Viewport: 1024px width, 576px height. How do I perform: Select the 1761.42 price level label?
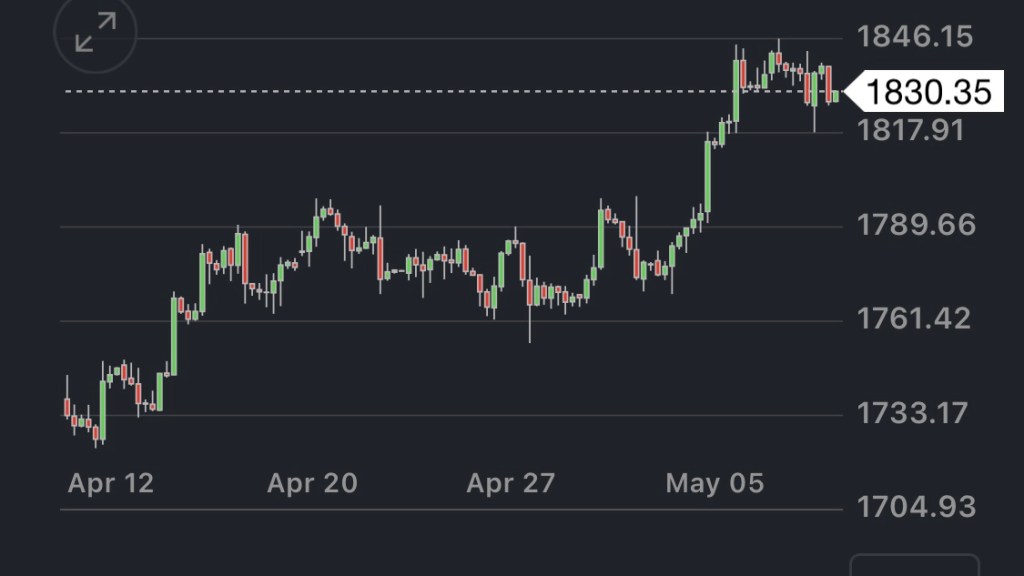click(x=914, y=319)
